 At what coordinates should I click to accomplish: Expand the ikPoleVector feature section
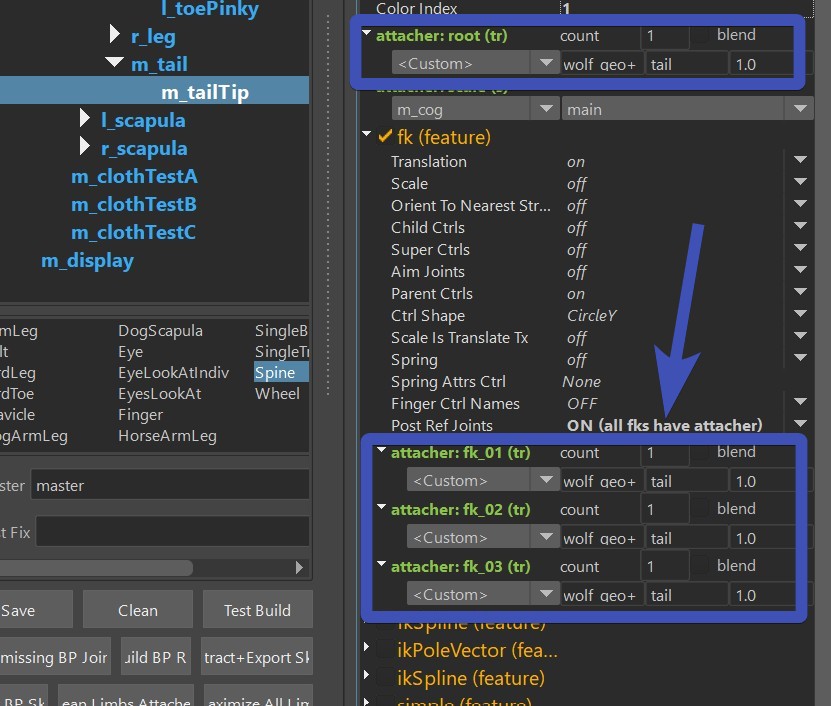(x=366, y=646)
